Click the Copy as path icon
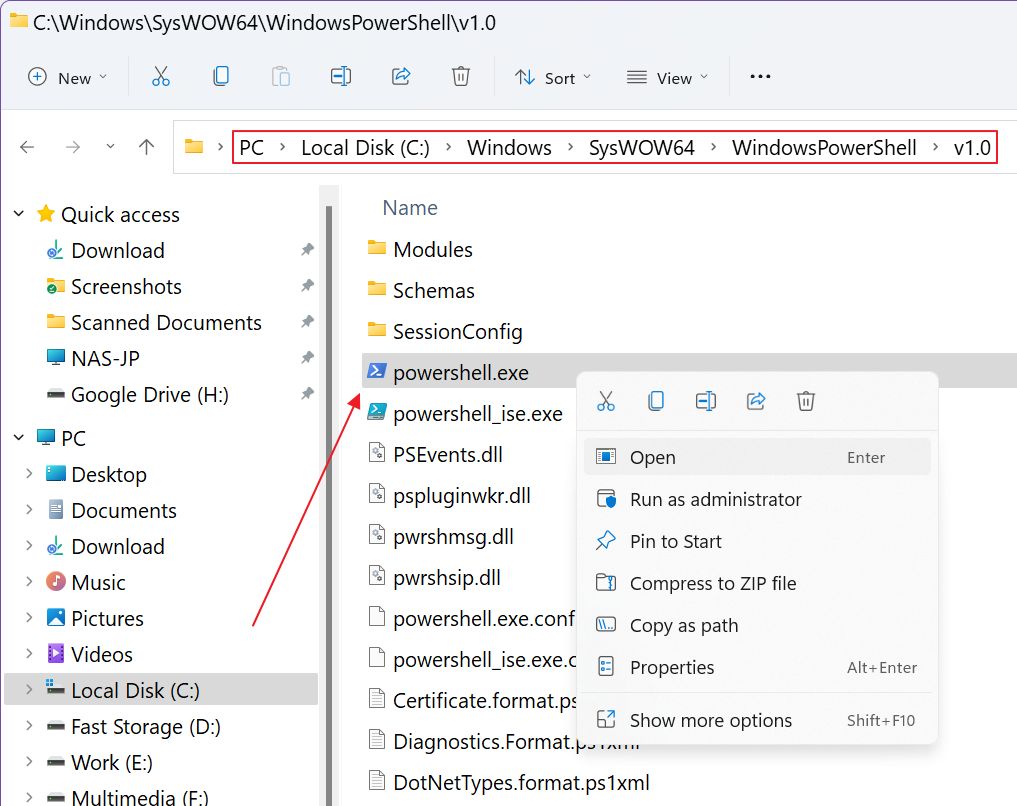The image size is (1017, 806). [604, 625]
